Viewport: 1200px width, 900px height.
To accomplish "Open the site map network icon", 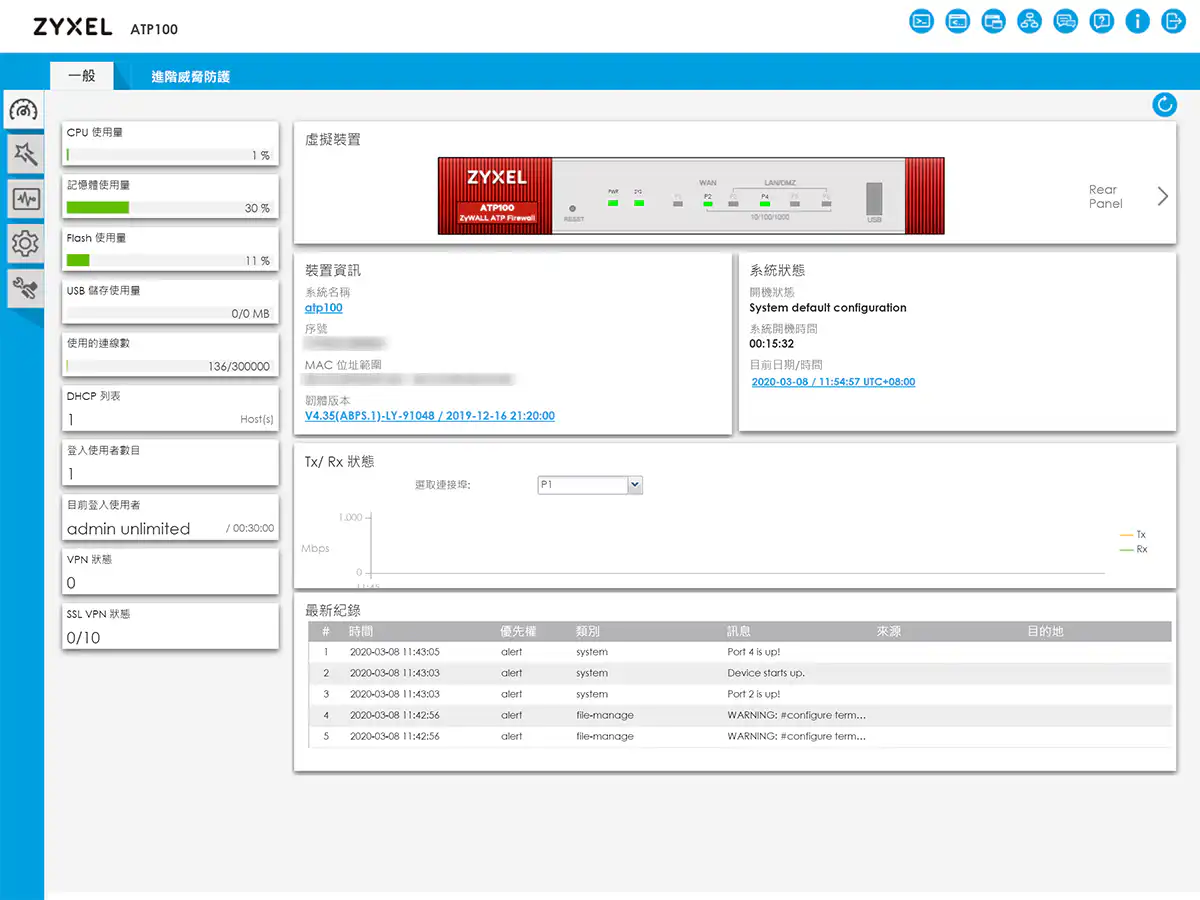I will pyautogui.click(x=1029, y=21).
